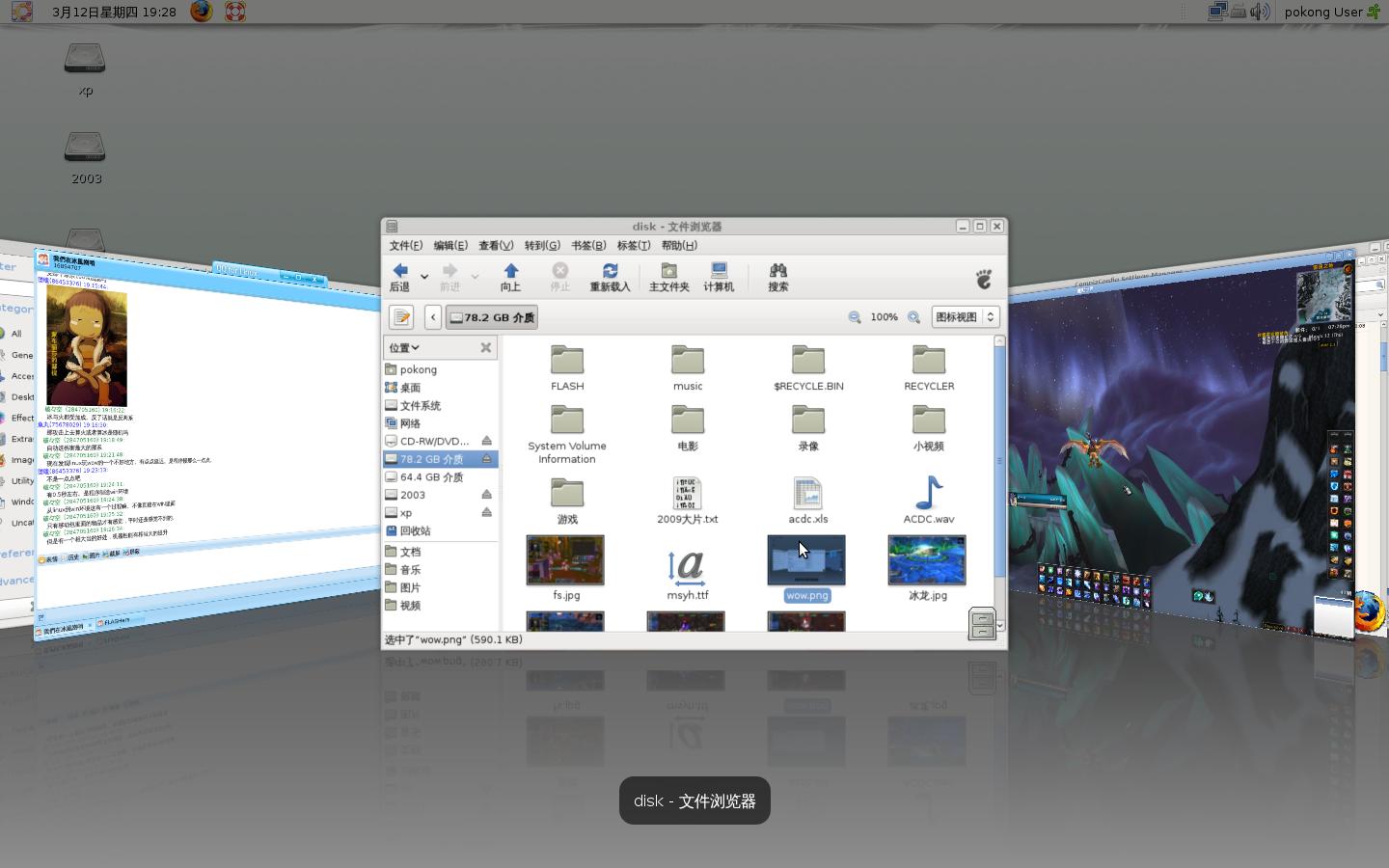Select 64.4 GB 介质 in the sidebar
The width and height of the screenshot is (1389, 868).
[x=441, y=477]
